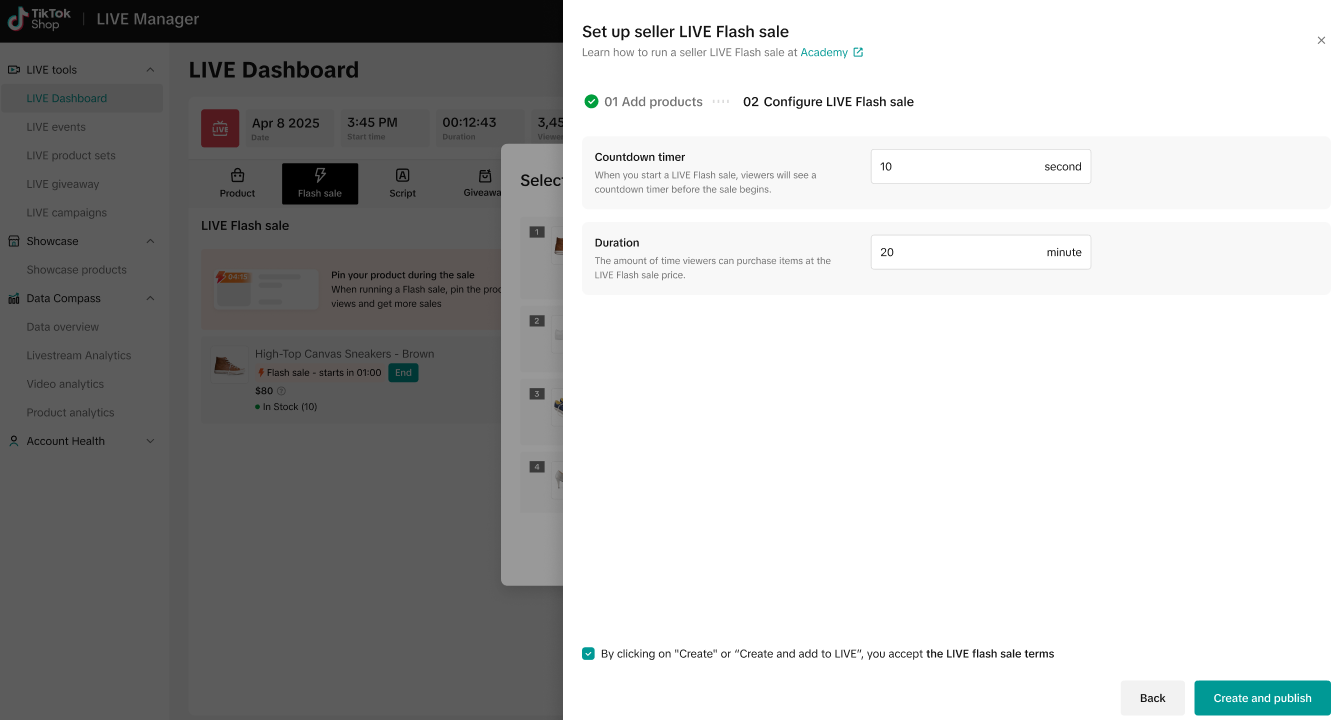This screenshot has width=1333, height=720.
Task: Expand the Account Health sidebar section
Action: coord(150,441)
